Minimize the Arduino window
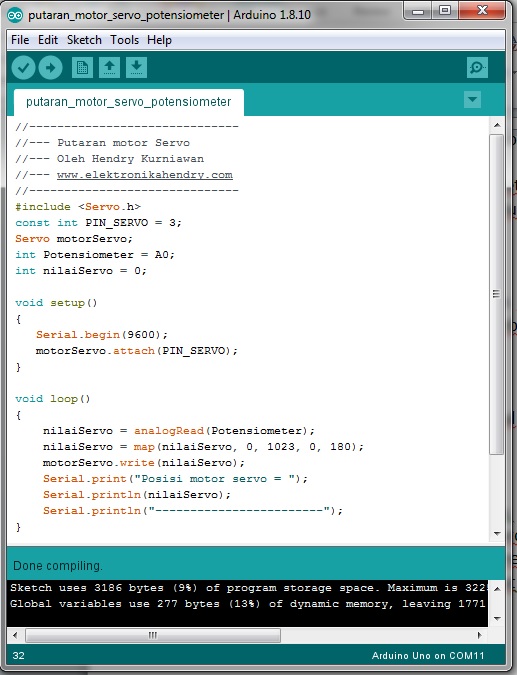Viewport: 517px width, 675px height. click(417, 11)
